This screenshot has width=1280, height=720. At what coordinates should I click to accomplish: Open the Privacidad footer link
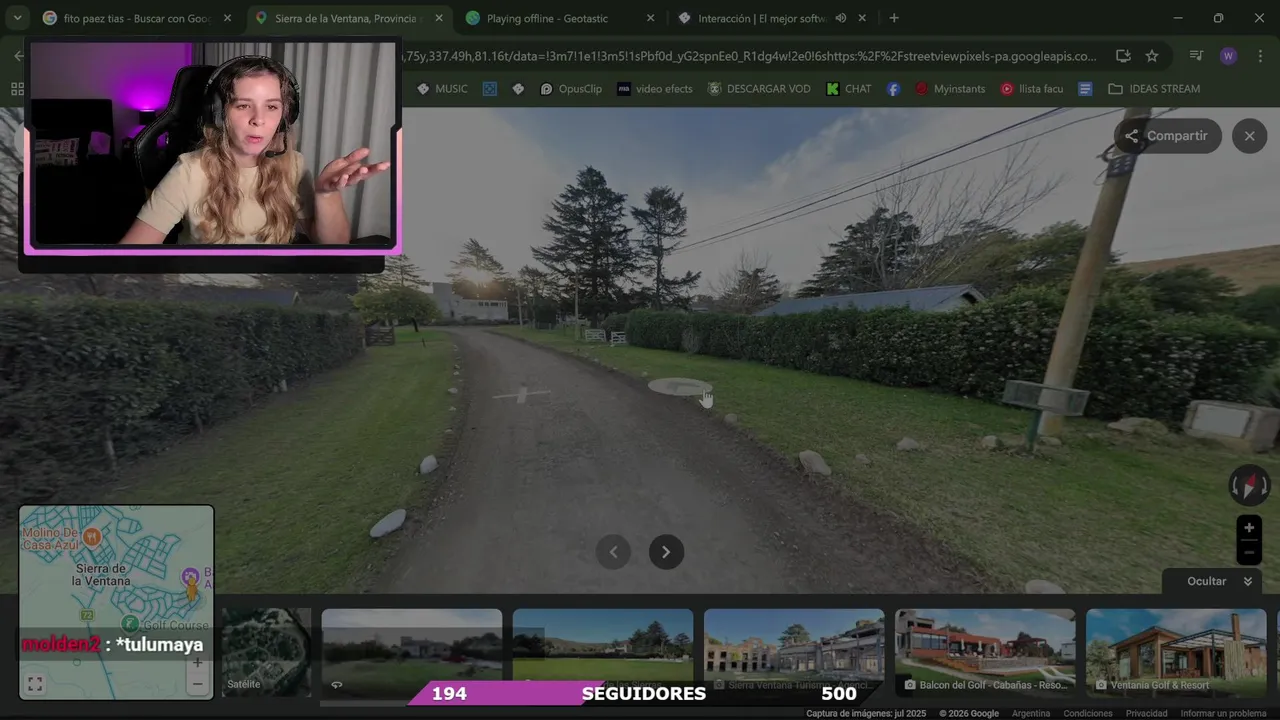tap(1146, 713)
